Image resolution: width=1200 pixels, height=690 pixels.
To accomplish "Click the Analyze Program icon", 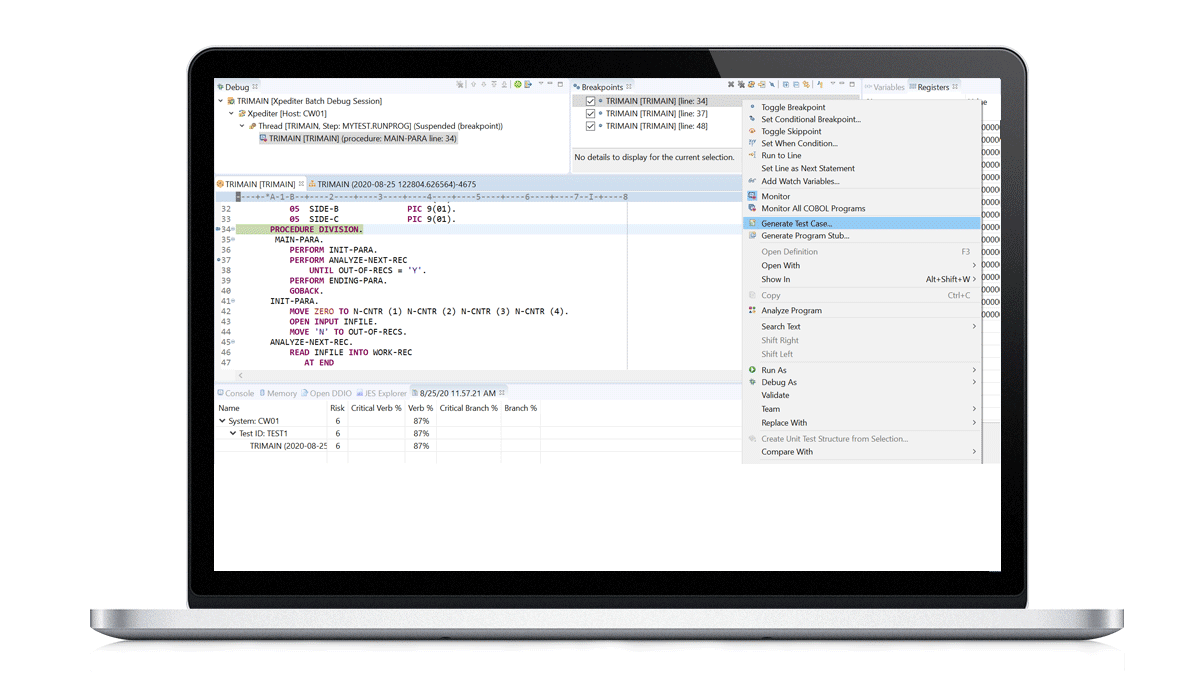I will [x=752, y=311].
